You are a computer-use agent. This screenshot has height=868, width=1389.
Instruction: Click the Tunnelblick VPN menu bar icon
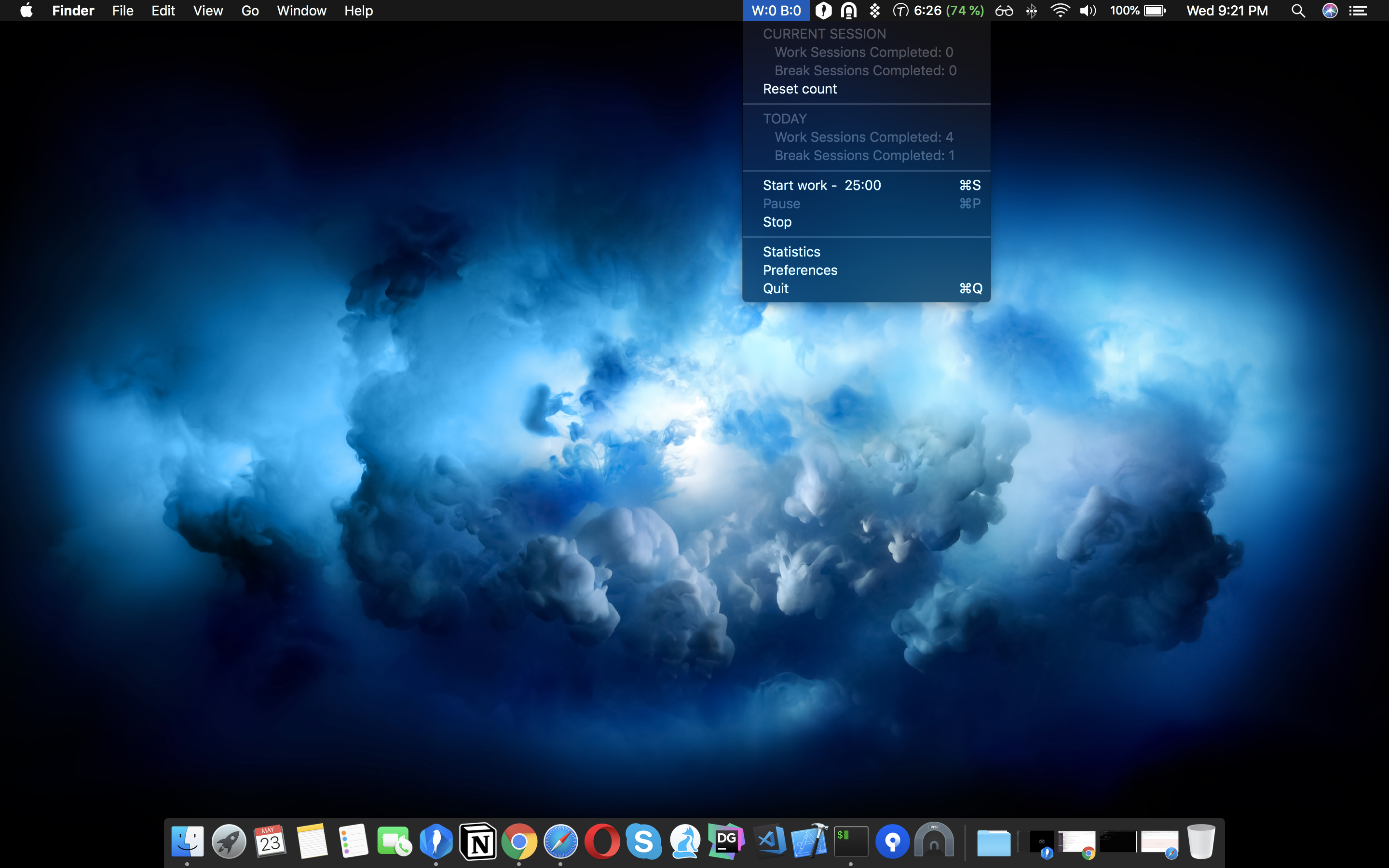848,10
